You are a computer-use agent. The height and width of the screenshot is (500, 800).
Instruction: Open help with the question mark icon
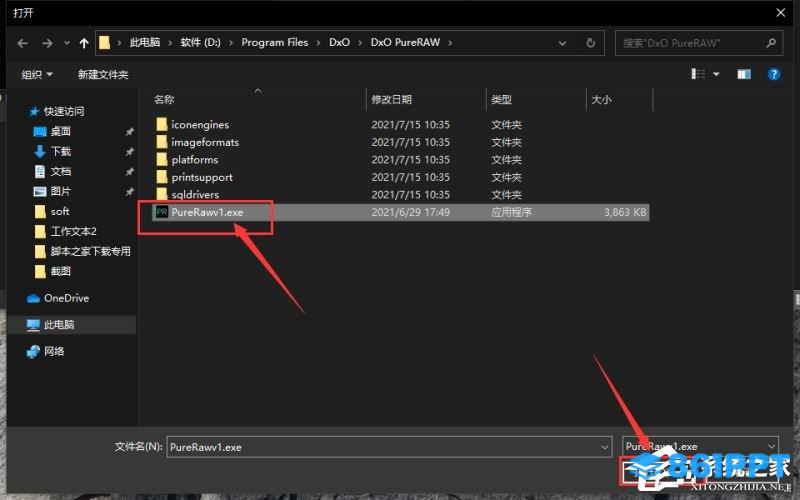[774, 74]
